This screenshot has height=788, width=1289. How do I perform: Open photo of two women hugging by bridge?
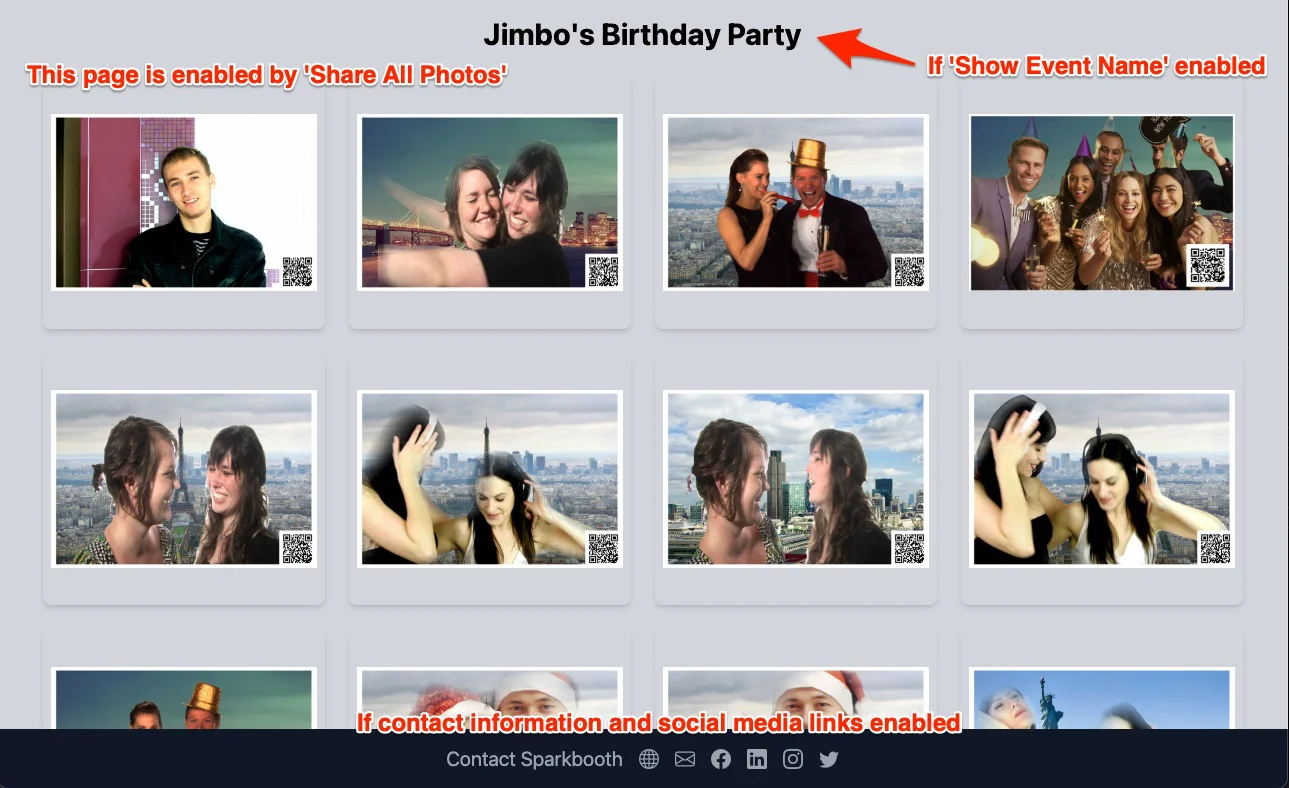(490, 202)
